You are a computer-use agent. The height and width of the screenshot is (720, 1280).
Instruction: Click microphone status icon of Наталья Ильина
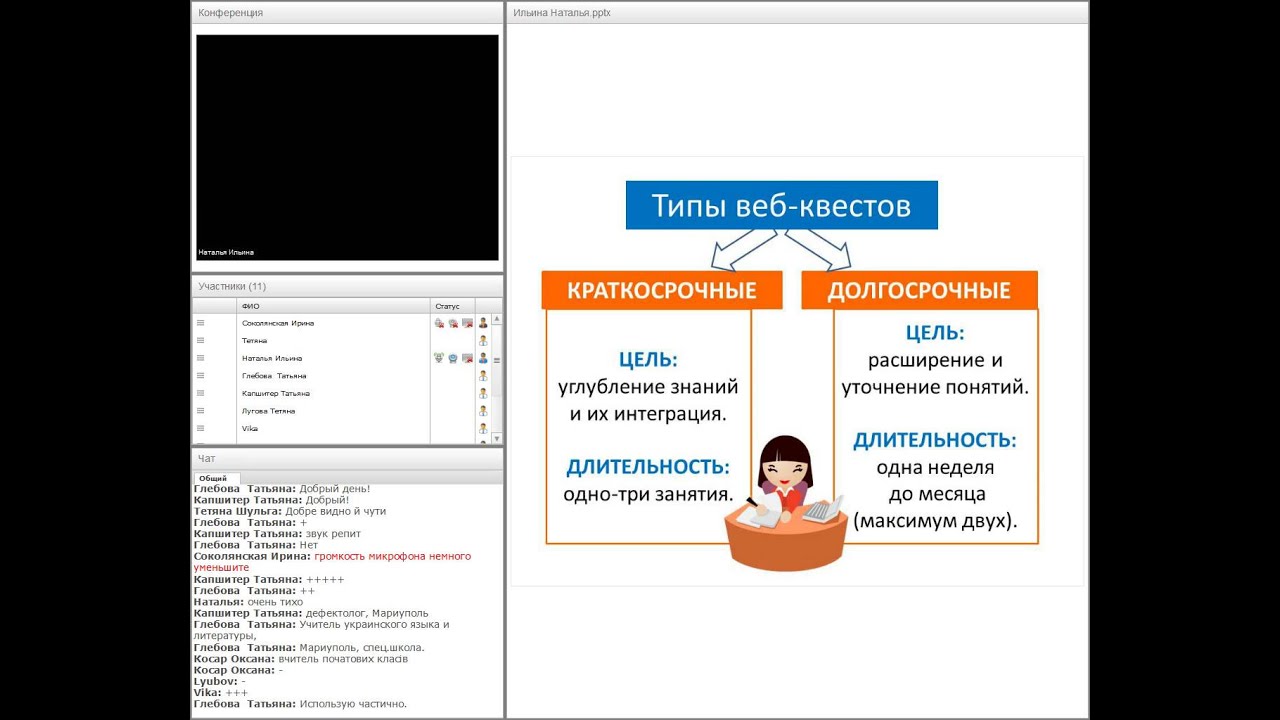pyautogui.click(x=439, y=358)
